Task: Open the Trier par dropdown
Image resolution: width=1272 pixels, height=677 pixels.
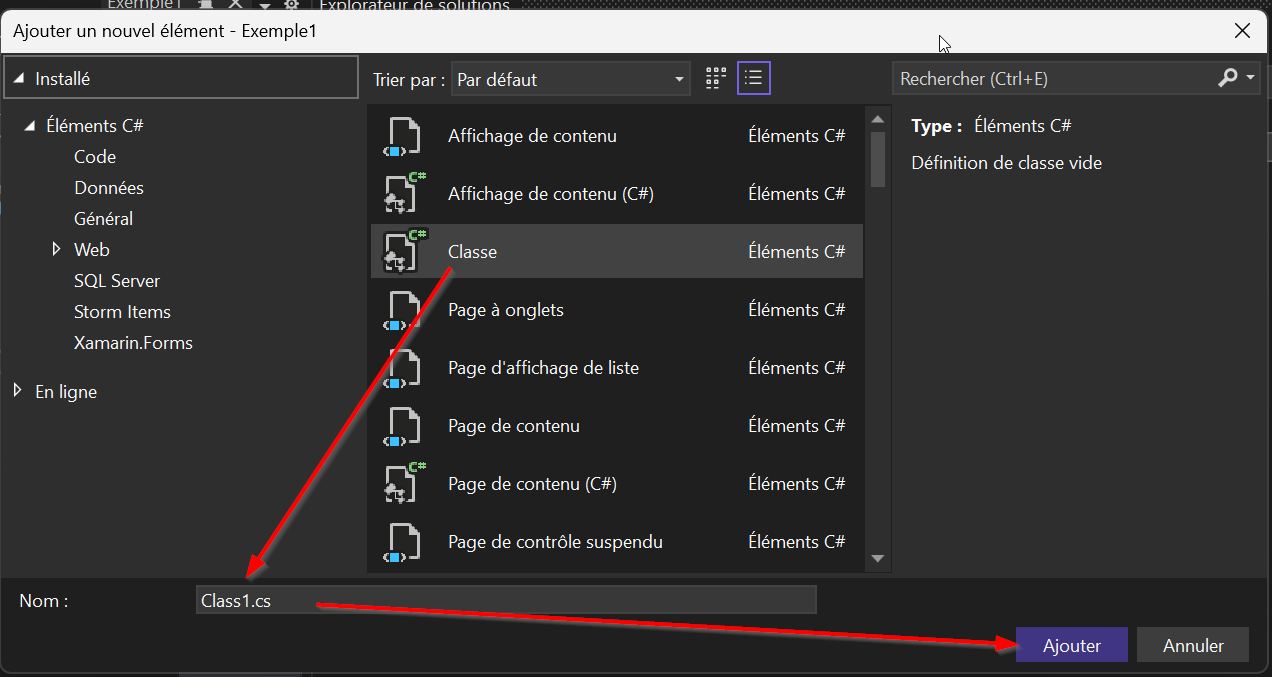Action: [571, 79]
